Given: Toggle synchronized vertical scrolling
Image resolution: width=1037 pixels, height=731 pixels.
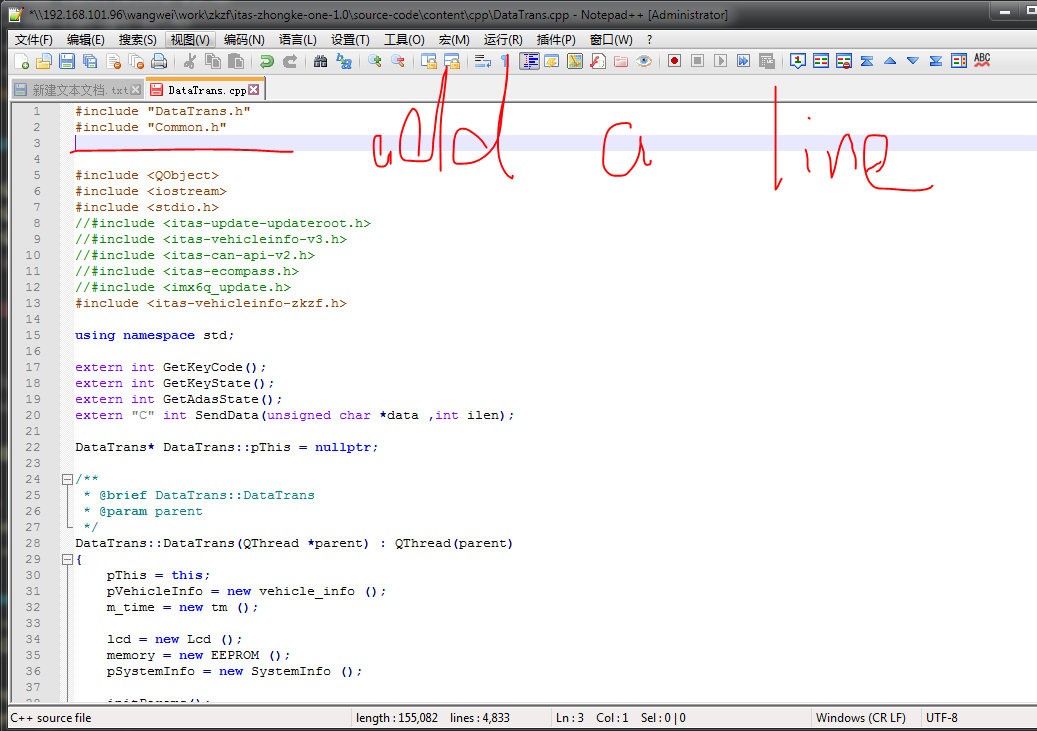Looking at the screenshot, I should coord(429,62).
